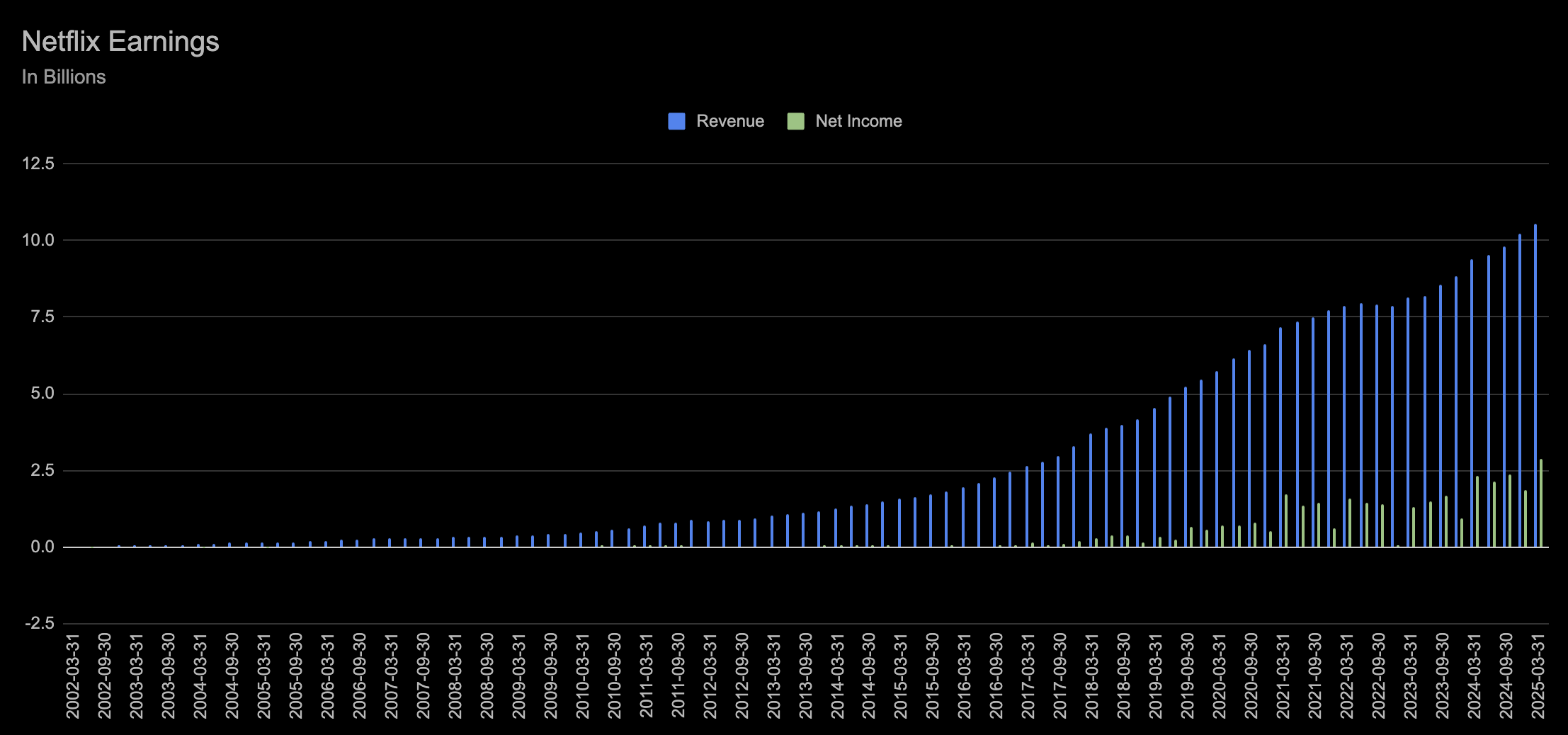Image resolution: width=1568 pixels, height=735 pixels.
Task: Click the -2.5 y-axis label
Action: pos(40,624)
